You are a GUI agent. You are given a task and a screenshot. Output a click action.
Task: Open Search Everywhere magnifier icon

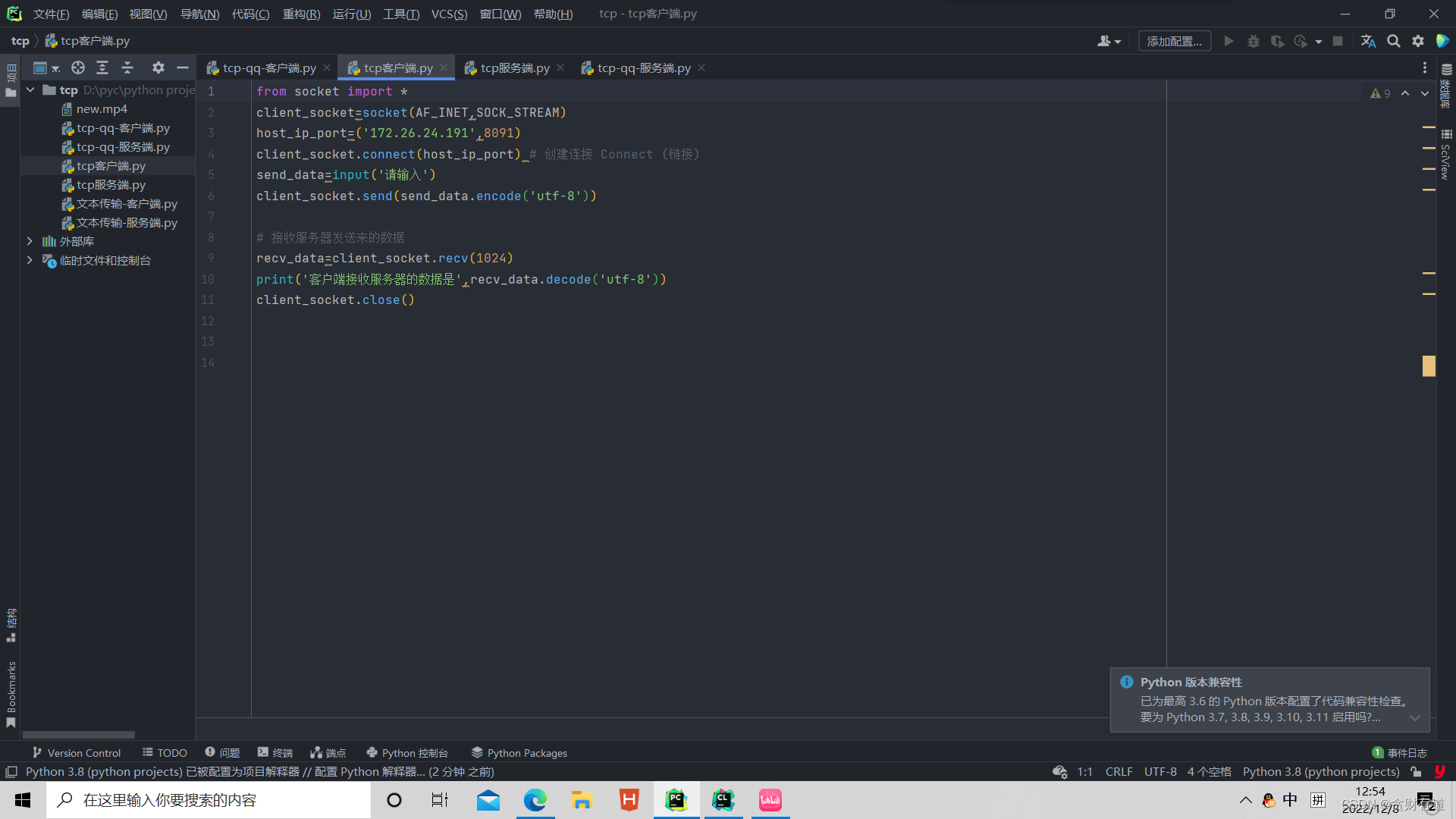click(x=1393, y=41)
